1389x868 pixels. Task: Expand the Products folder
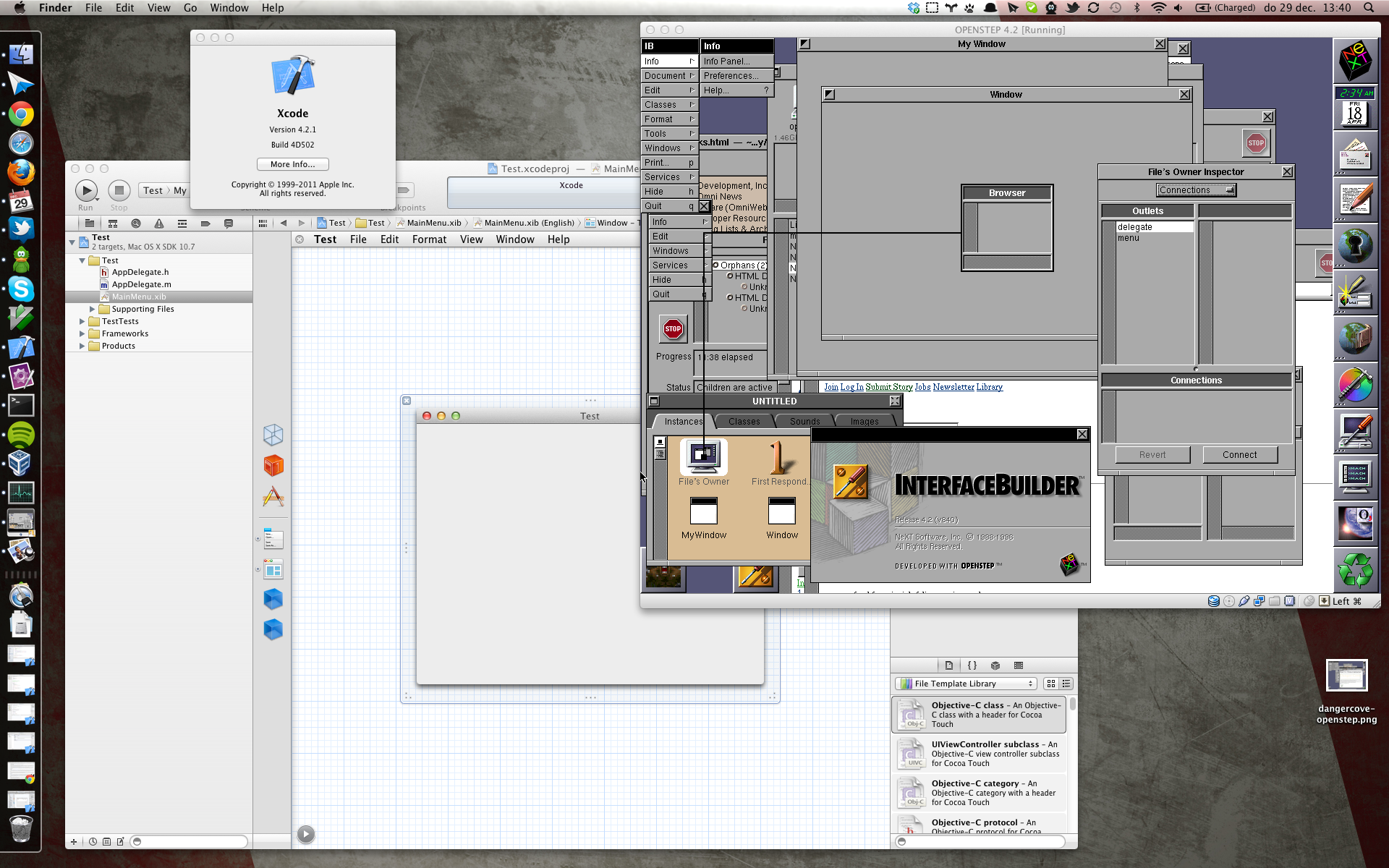[x=82, y=346]
